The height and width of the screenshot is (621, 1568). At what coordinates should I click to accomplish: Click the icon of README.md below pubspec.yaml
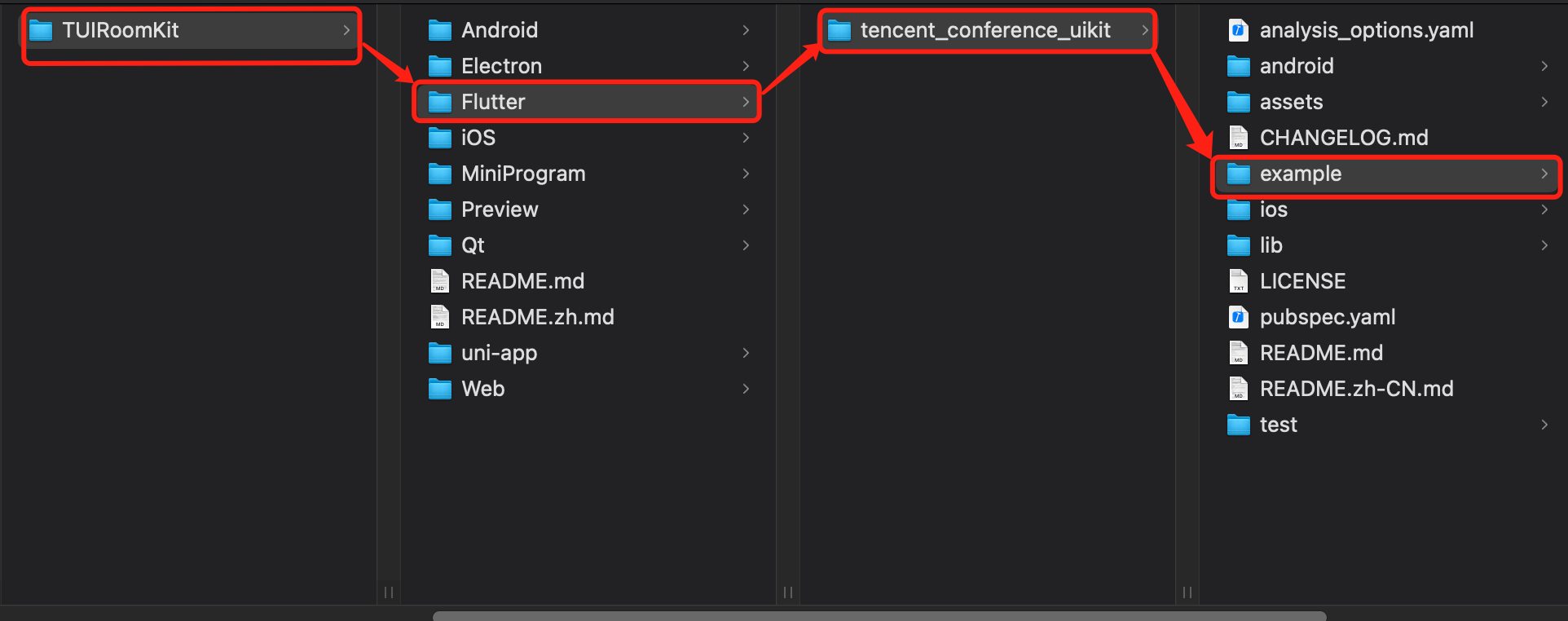click(x=1239, y=352)
